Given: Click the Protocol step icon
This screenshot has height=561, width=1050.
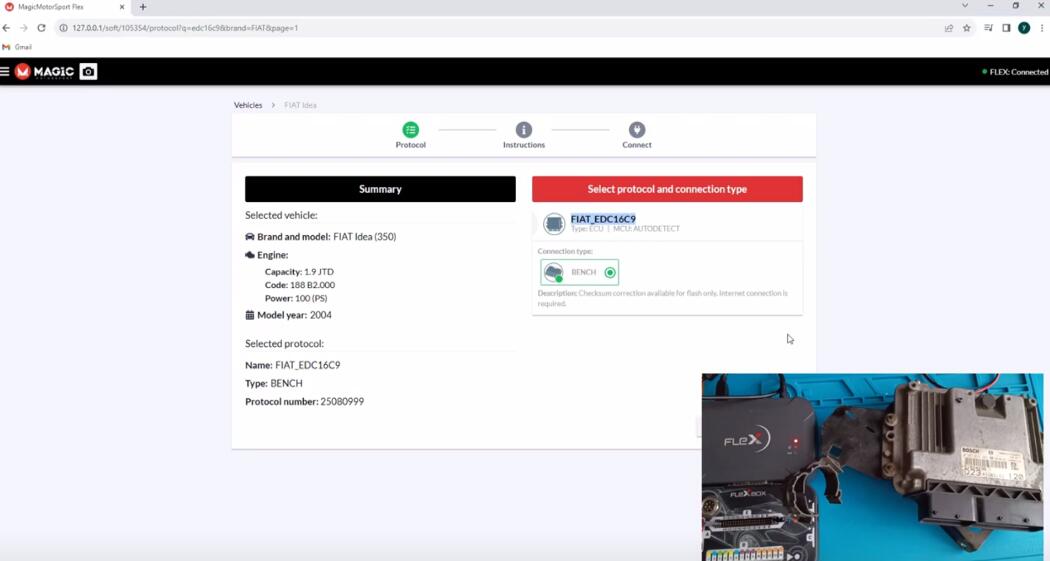Looking at the screenshot, I should tap(410, 130).
